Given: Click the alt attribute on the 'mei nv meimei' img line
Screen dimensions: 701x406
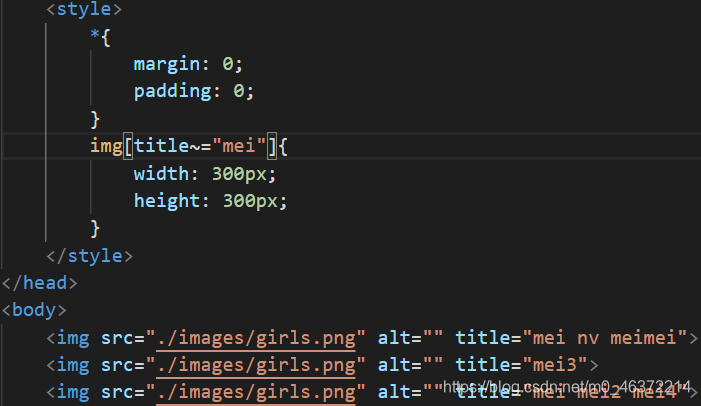Looking at the screenshot, I should tap(410, 338).
